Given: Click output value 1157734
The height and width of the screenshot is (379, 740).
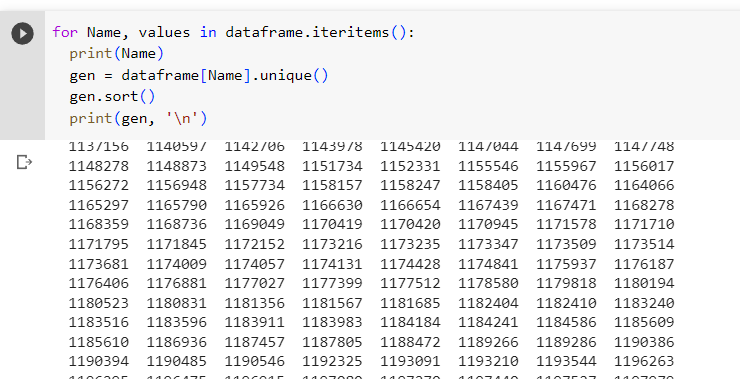Looking at the screenshot, I should coord(254,185).
